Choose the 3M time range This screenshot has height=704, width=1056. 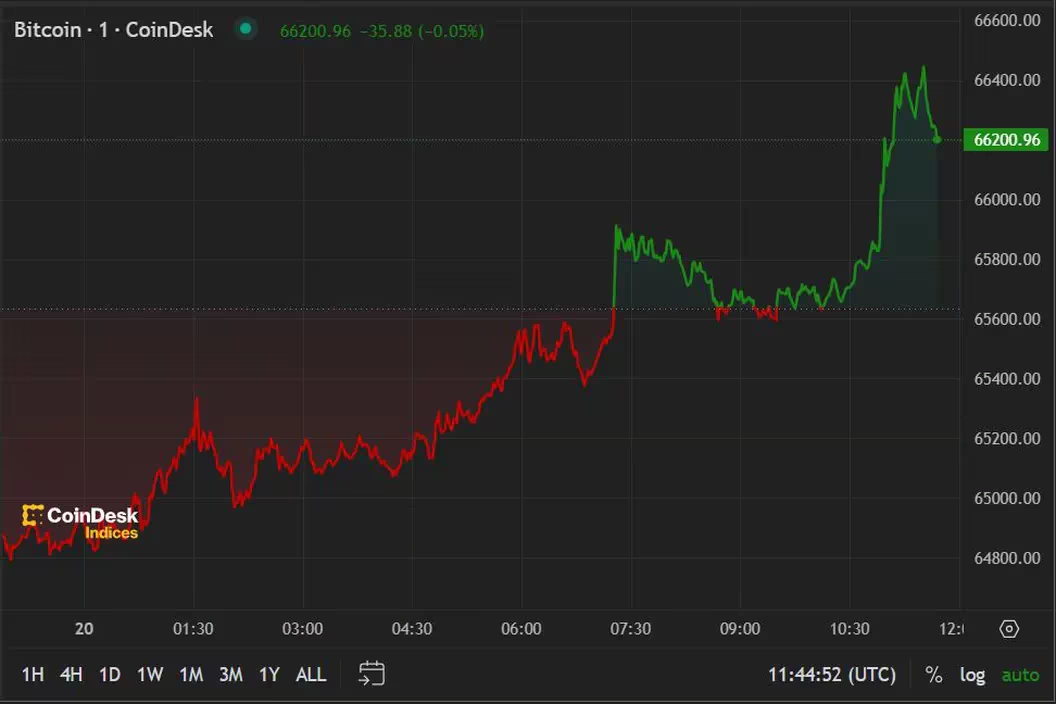(x=231, y=675)
